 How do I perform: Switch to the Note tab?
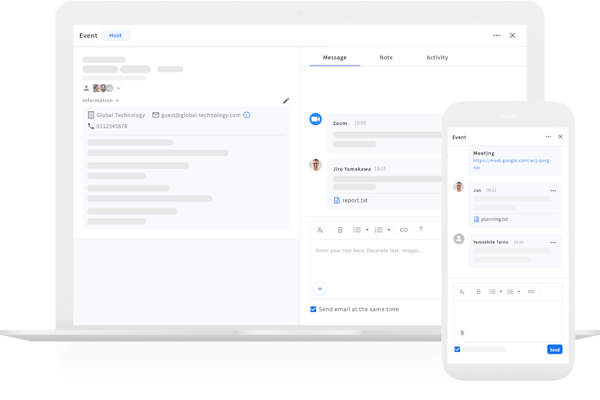pyautogui.click(x=385, y=57)
